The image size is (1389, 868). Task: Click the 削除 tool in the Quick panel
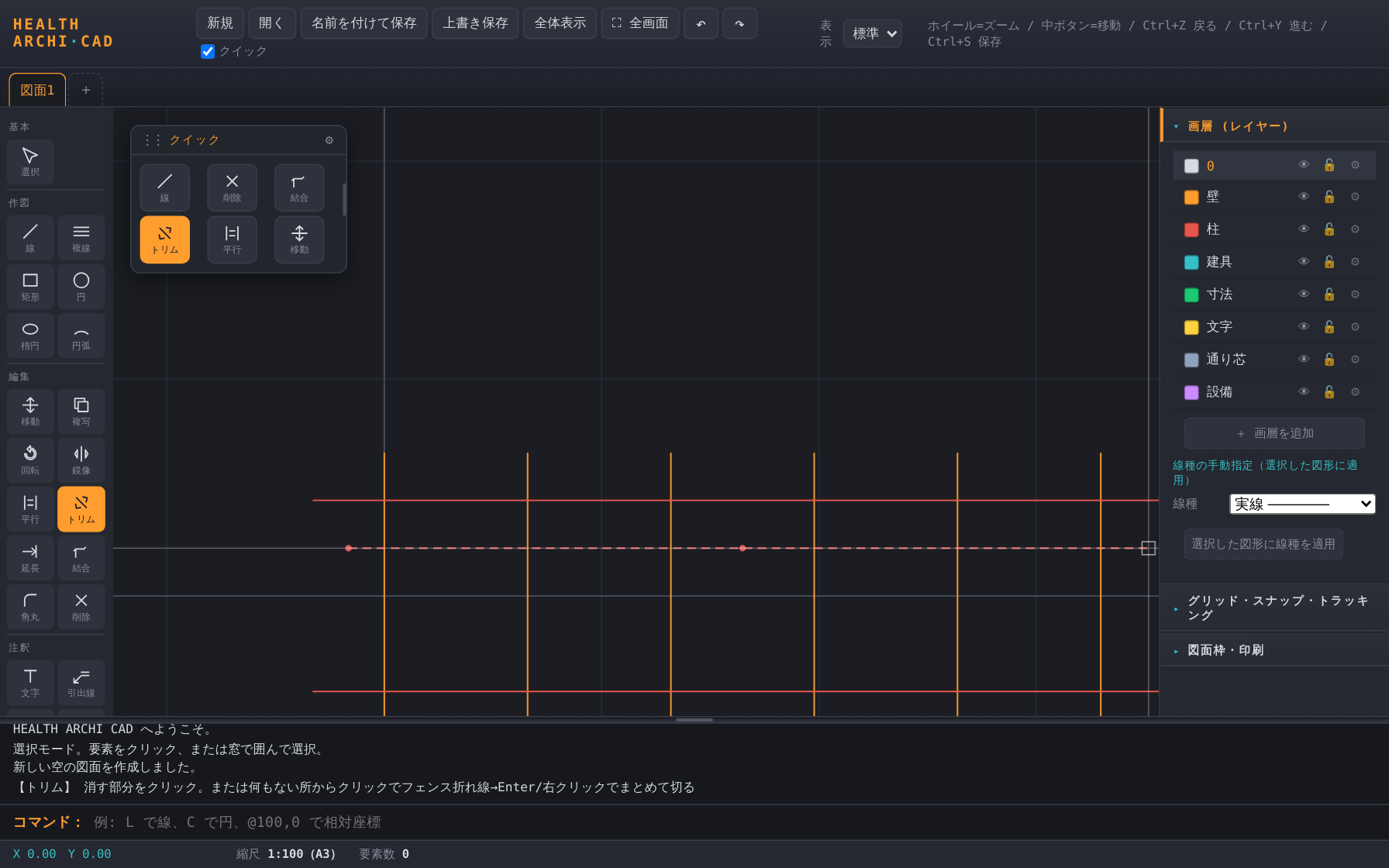(x=232, y=188)
